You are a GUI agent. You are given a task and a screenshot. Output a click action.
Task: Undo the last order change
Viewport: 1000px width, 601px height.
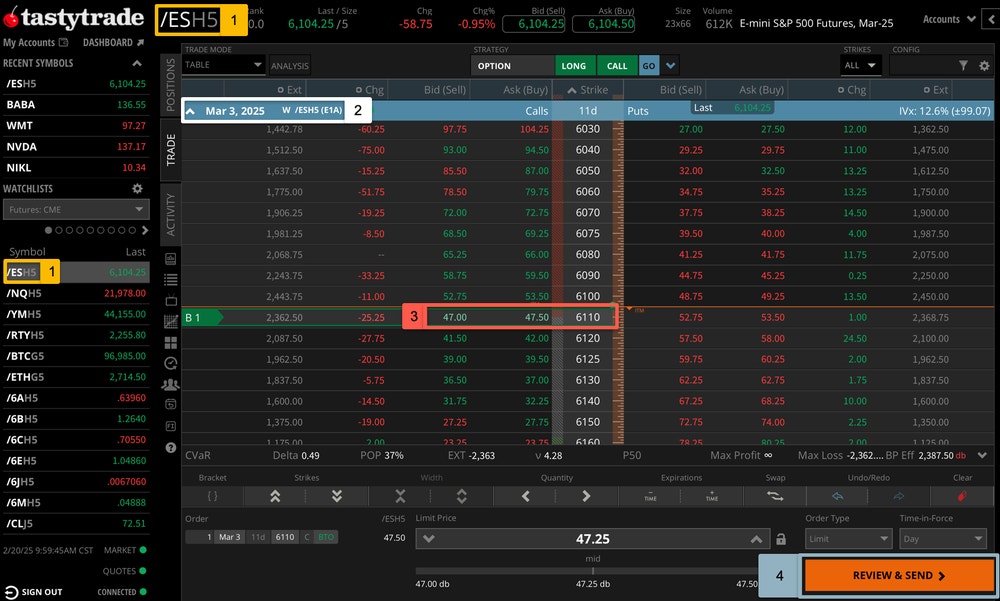pos(837,496)
